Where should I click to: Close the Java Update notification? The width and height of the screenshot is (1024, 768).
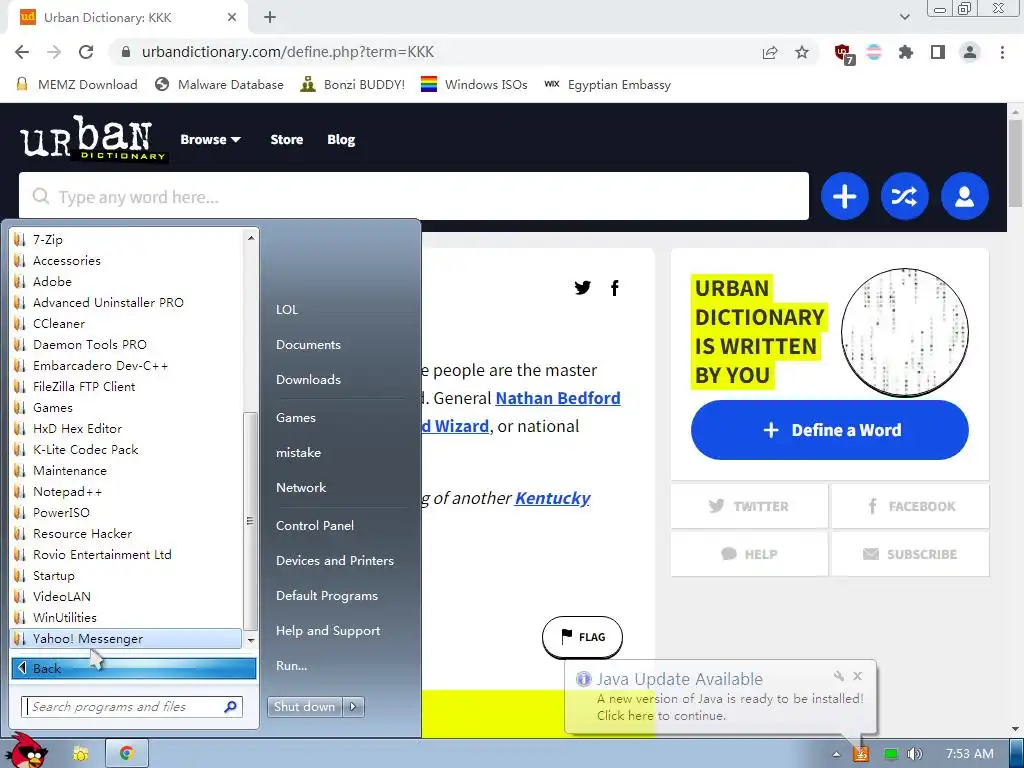click(x=858, y=676)
